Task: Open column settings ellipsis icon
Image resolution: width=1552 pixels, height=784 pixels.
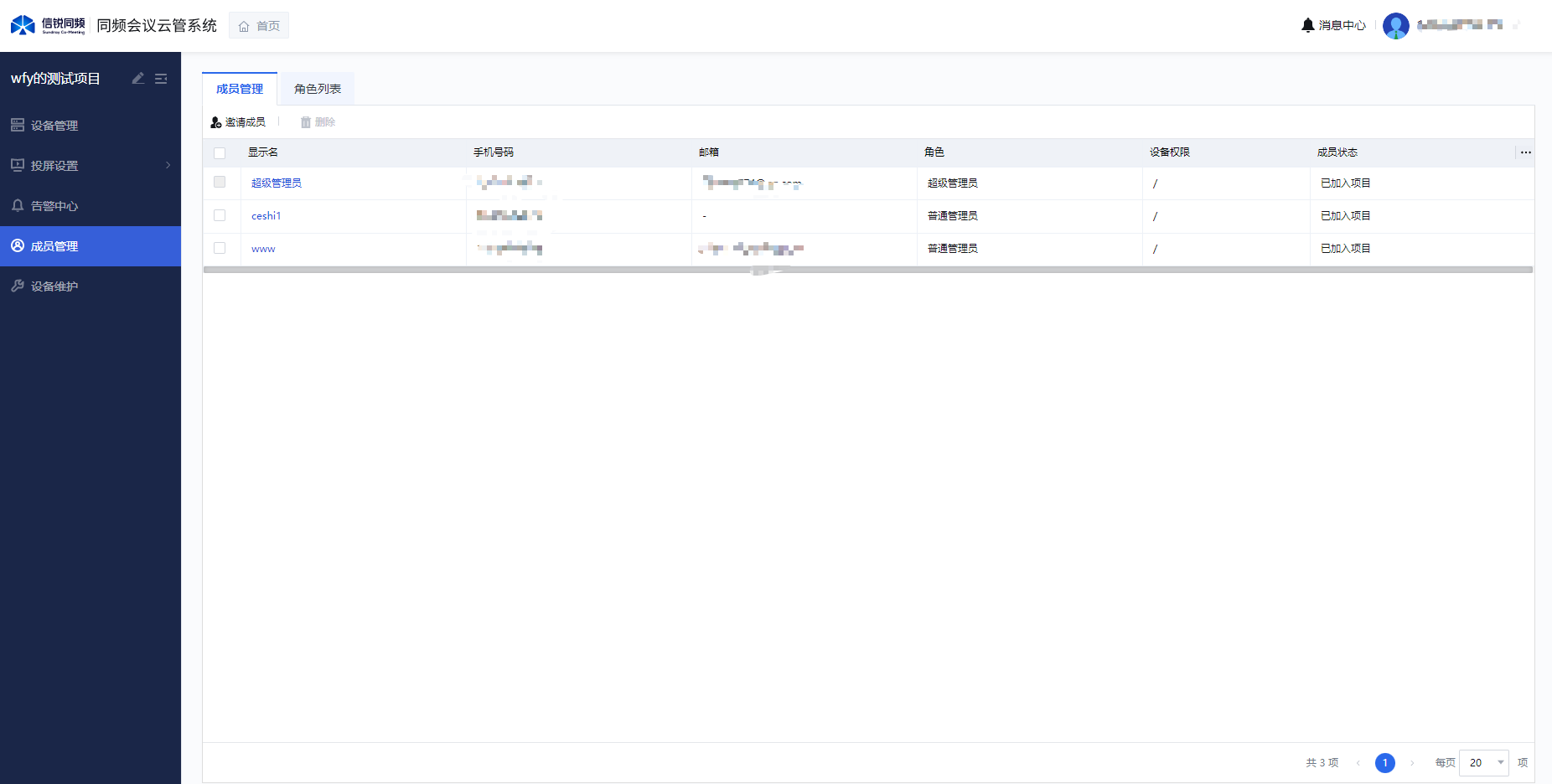Action: pos(1526,152)
